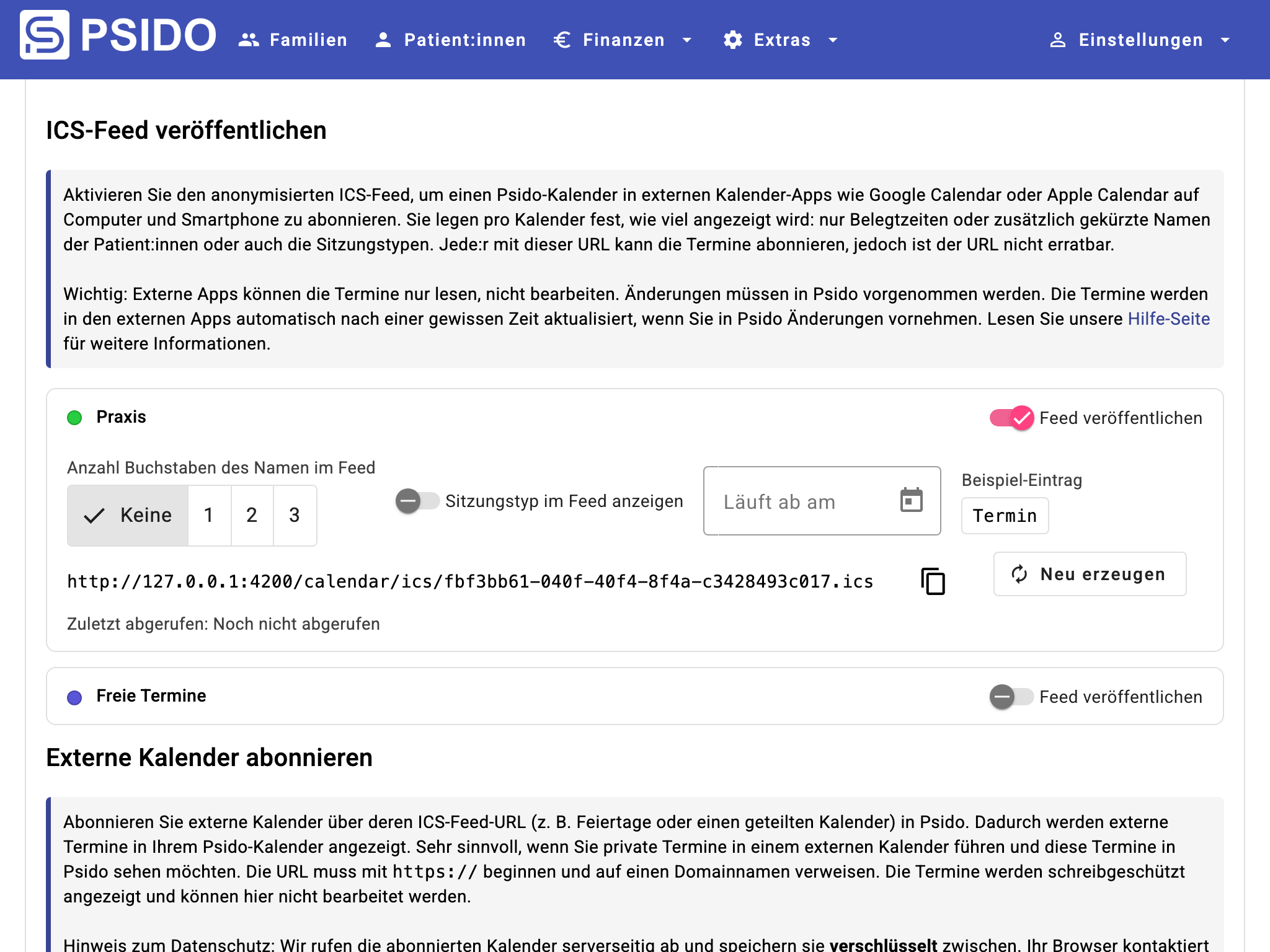Select 2 letters of name in feed
The image size is (1270, 952).
click(x=252, y=515)
